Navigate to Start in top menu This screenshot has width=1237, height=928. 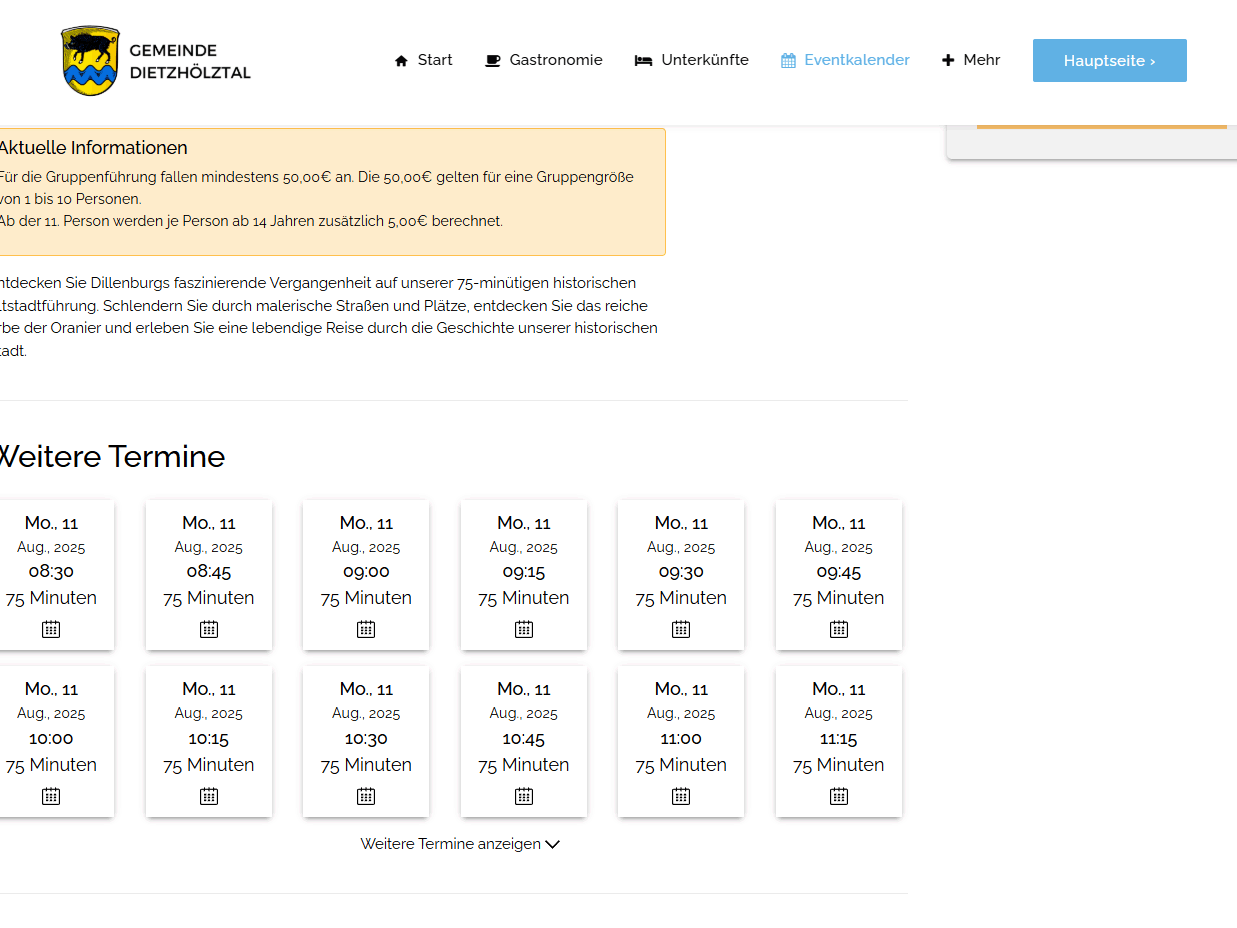point(435,60)
